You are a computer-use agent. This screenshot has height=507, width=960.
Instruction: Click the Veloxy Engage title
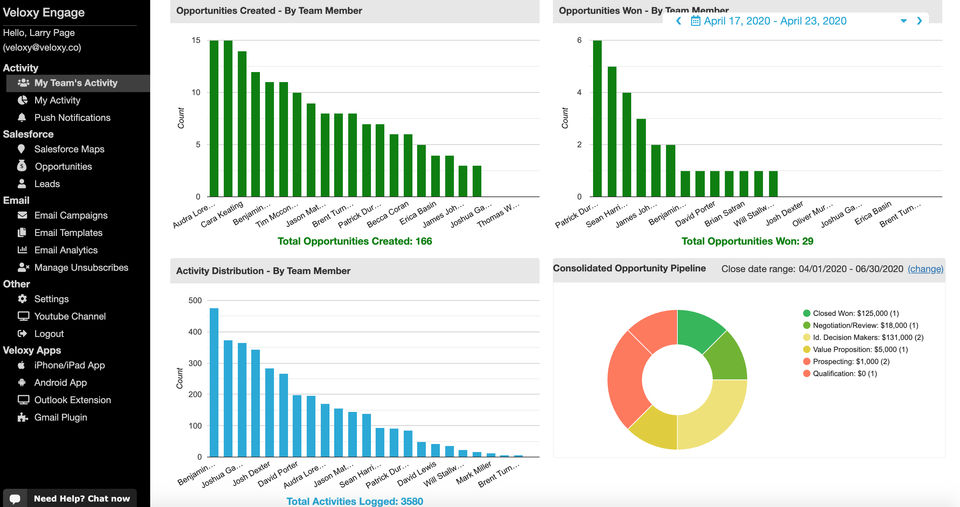click(43, 12)
